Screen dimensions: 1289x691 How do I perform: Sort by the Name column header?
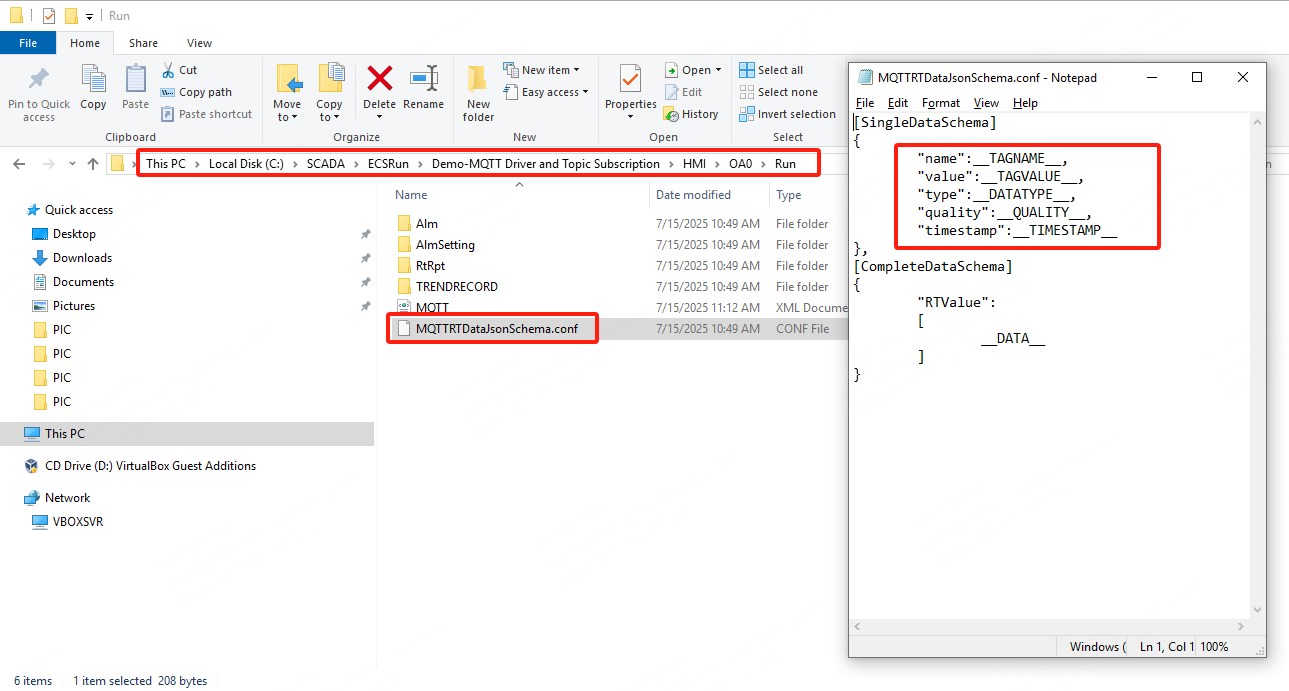(x=411, y=195)
